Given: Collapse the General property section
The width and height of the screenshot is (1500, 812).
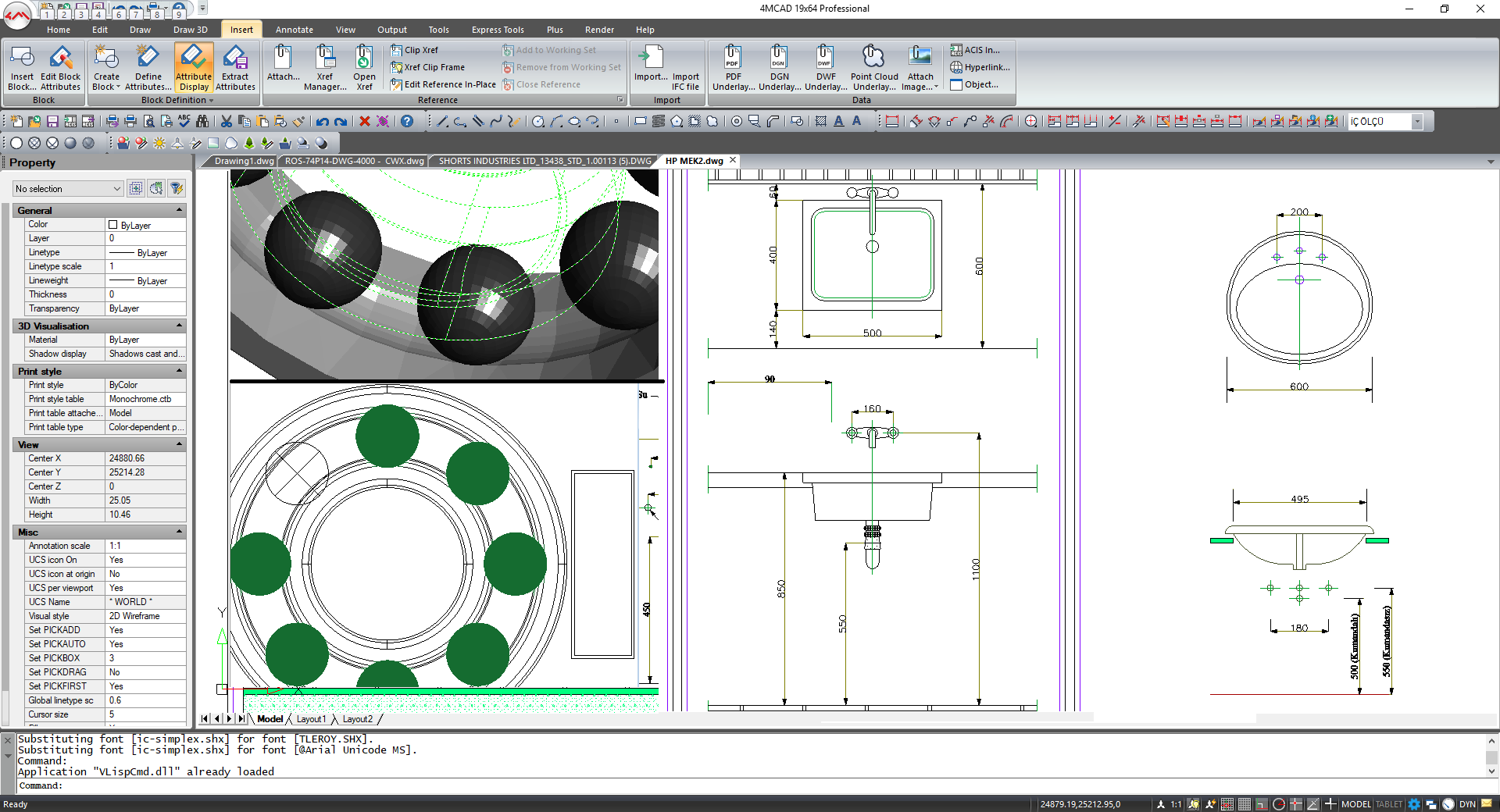Looking at the screenshot, I should tap(179, 211).
